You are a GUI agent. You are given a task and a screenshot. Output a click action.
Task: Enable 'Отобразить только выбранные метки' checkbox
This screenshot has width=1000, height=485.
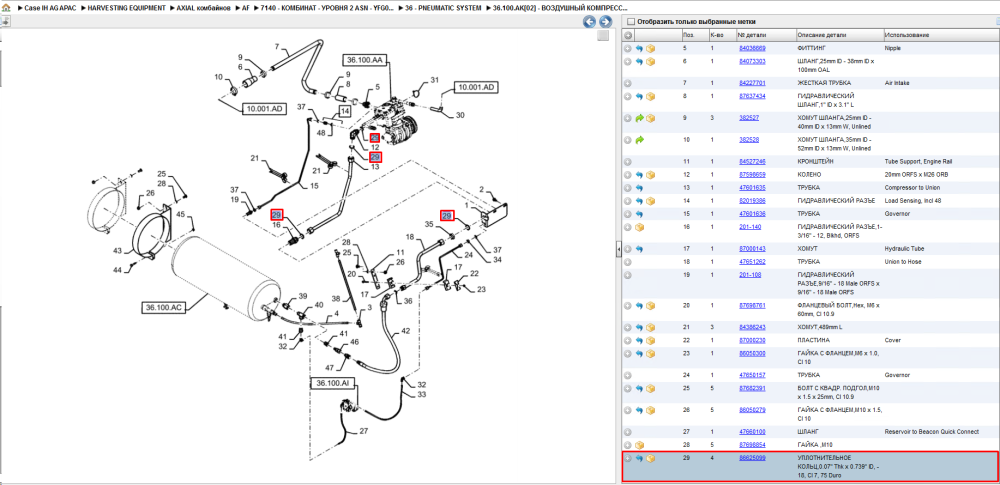point(631,22)
